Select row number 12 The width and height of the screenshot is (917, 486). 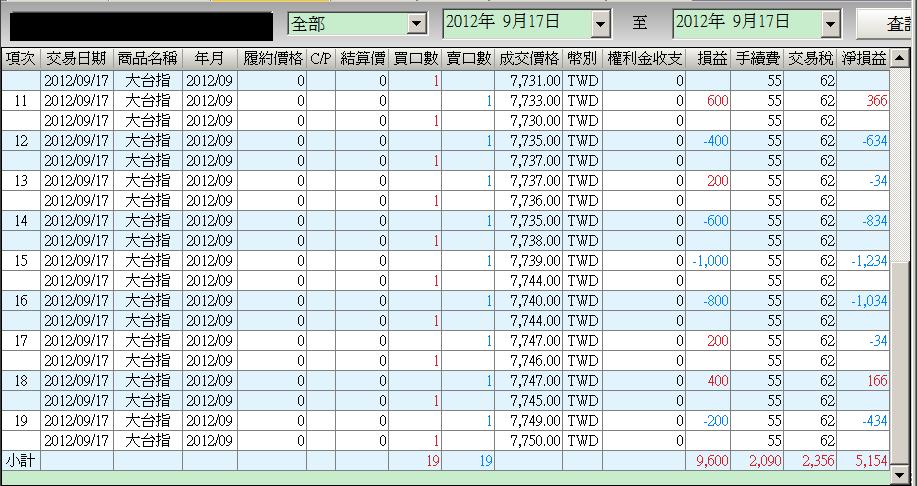point(20,140)
